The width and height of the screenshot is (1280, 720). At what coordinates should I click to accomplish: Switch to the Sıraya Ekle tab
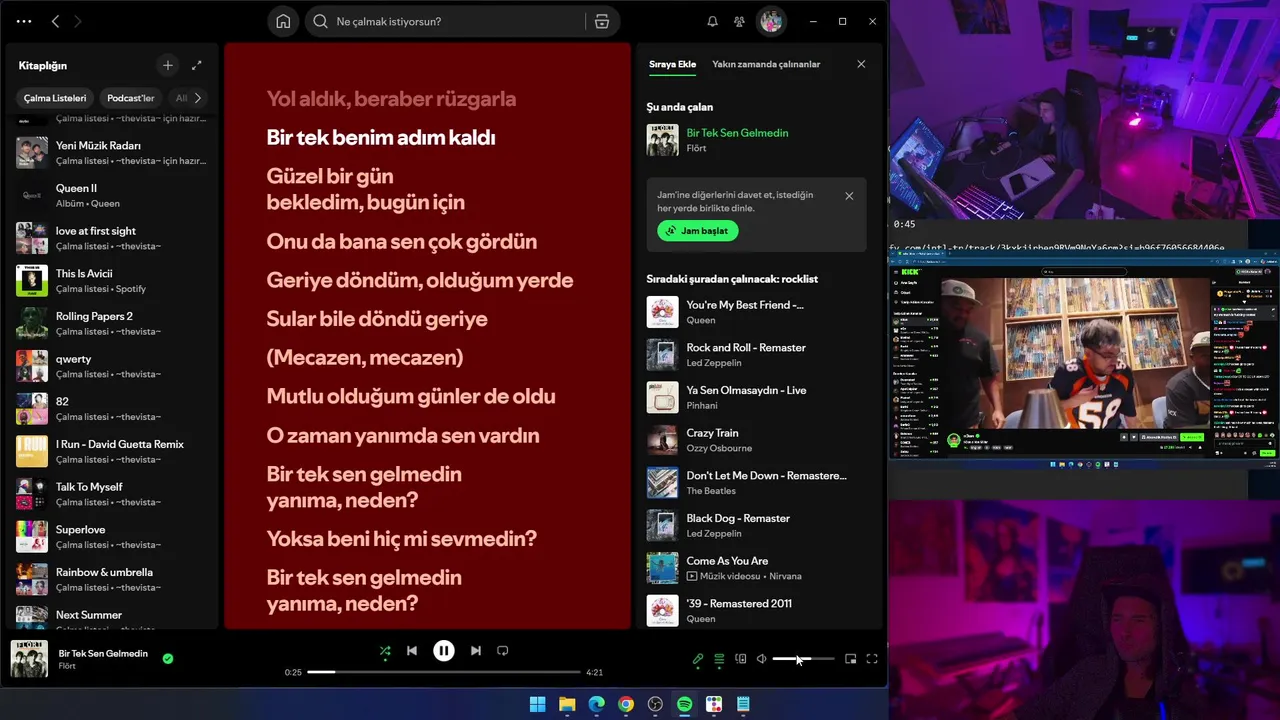tap(672, 64)
